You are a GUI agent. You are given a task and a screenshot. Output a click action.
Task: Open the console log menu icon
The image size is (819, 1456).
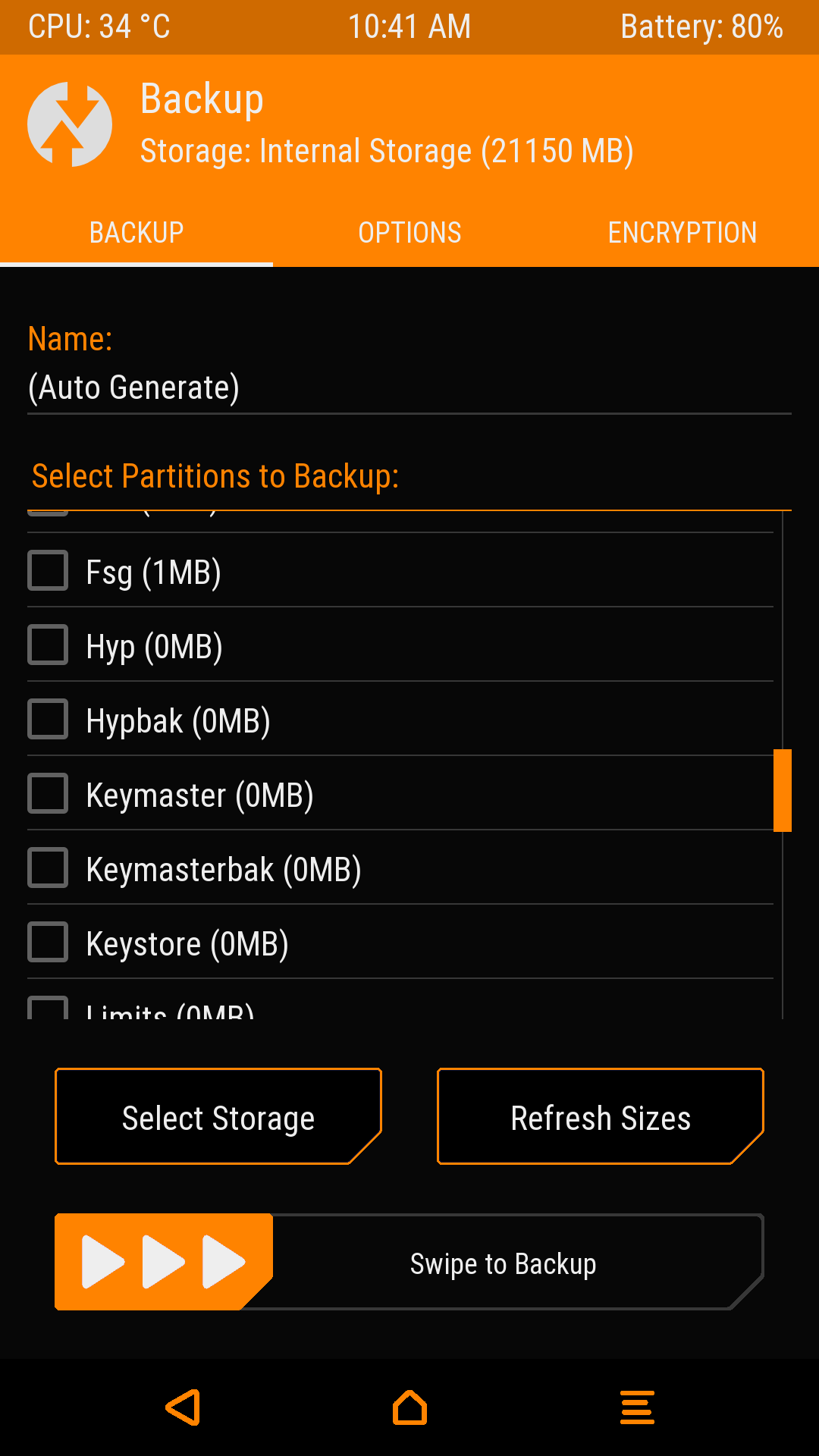[x=637, y=1407]
